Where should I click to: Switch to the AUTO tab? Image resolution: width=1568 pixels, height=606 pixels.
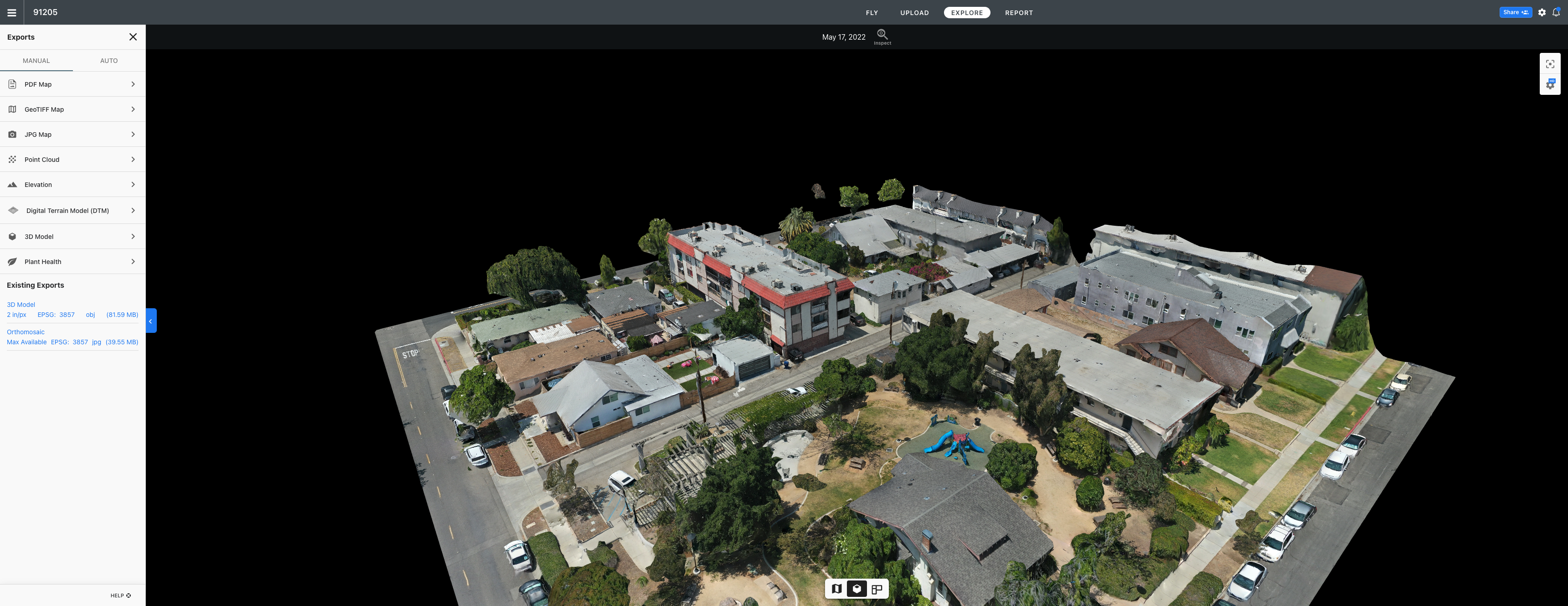(109, 60)
